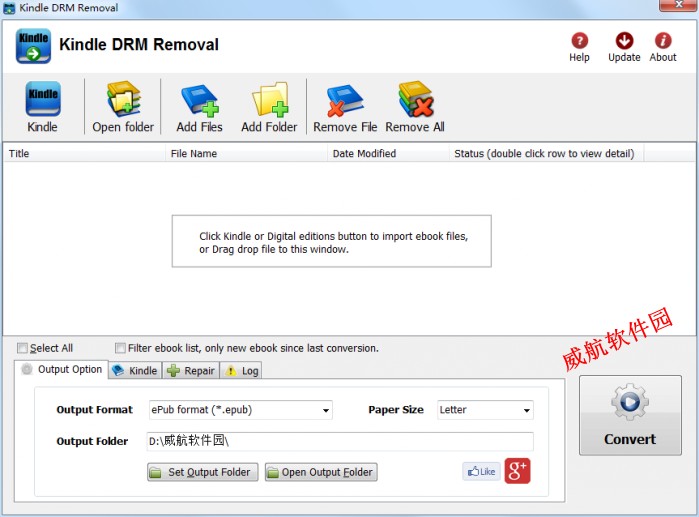Focus the Output Folder path field
The width and height of the screenshot is (699, 517).
click(340, 441)
